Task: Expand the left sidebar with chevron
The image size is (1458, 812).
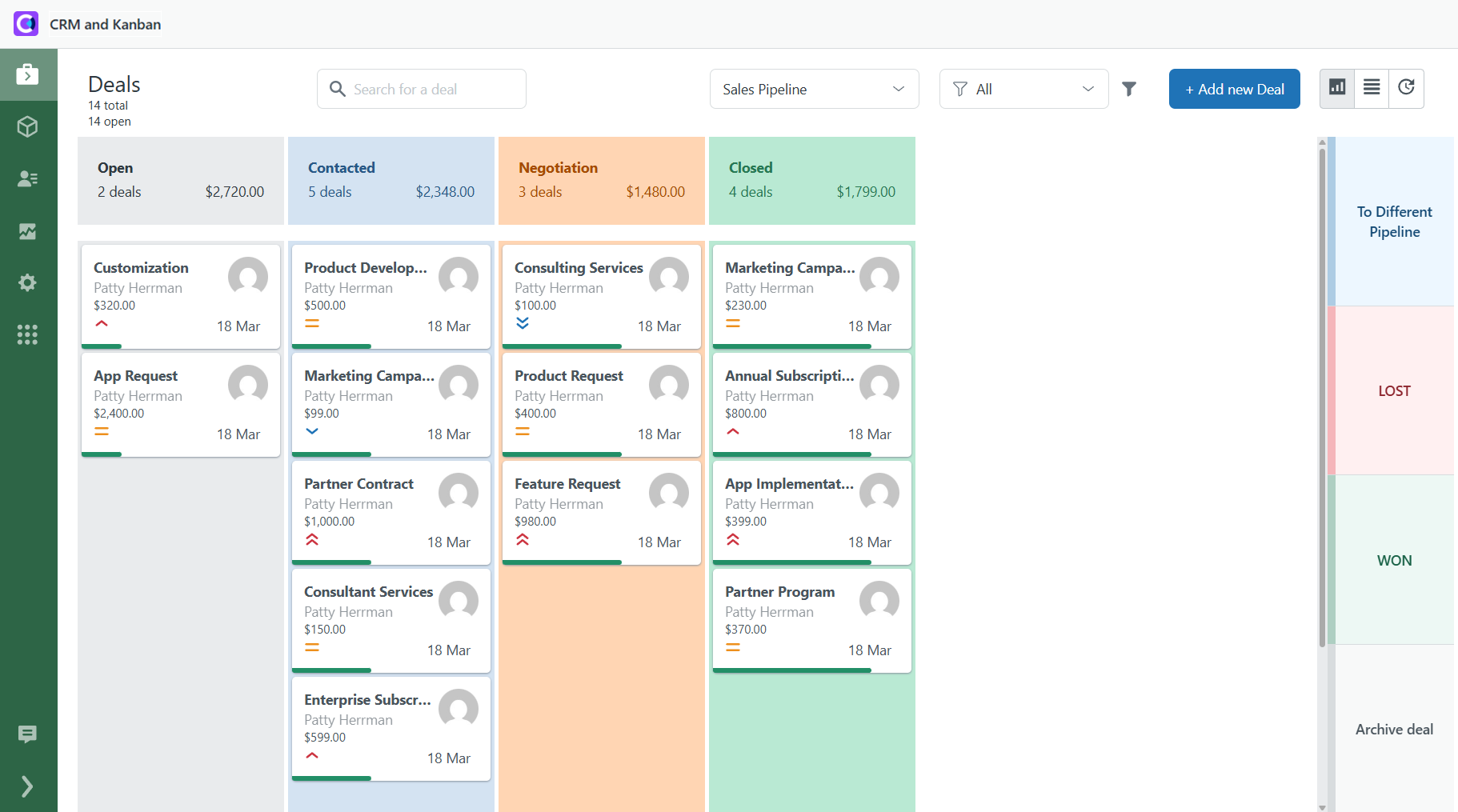Action: click(28, 786)
